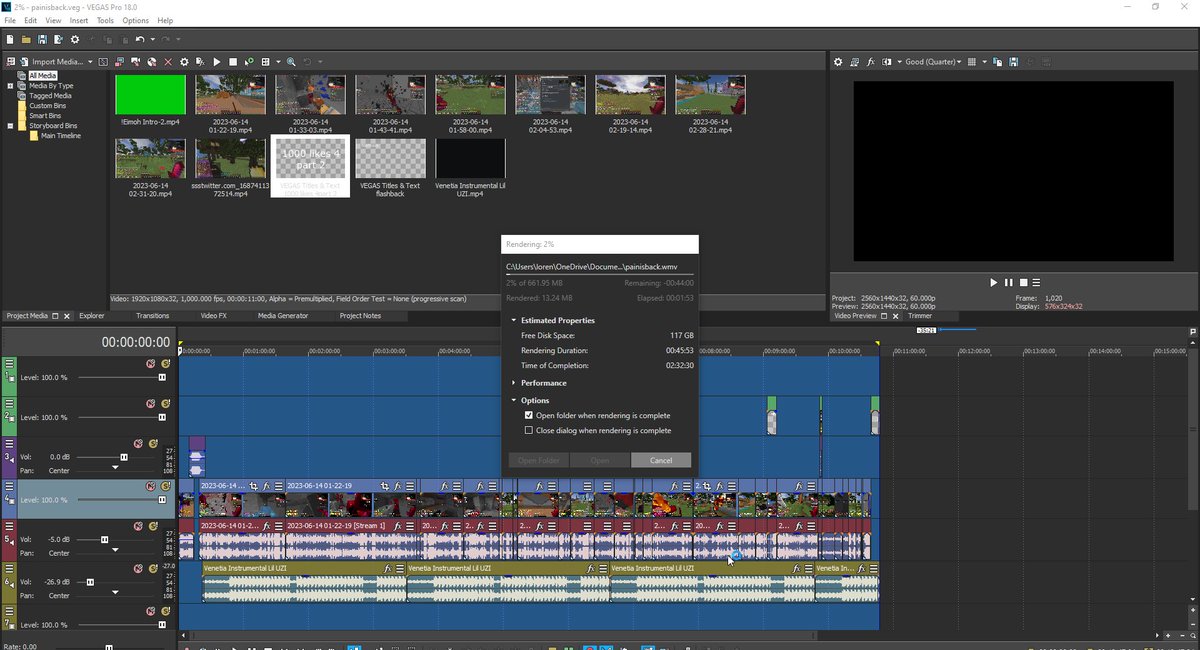Uncheck Open folder when rendering is complete
The width and height of the screenshot is (1200, 650).
529,415
